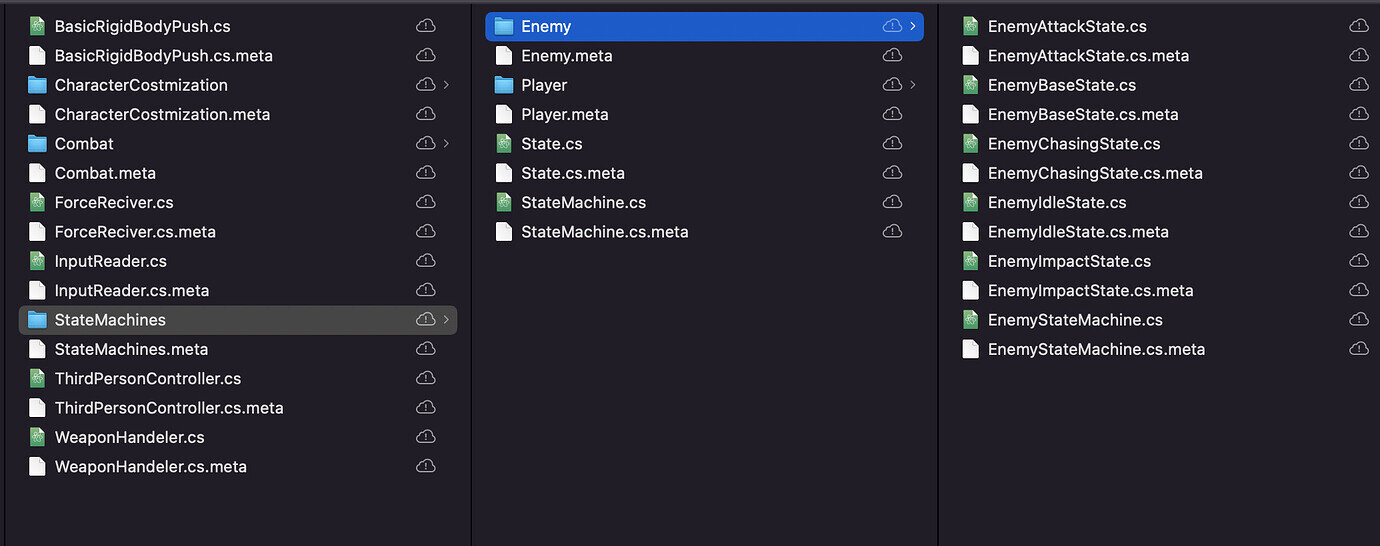Click cloud download icon for EnemyIdleState.cs
Image resolution: width=1380 pixels, height=546 pixels.
coord(1358,203)
